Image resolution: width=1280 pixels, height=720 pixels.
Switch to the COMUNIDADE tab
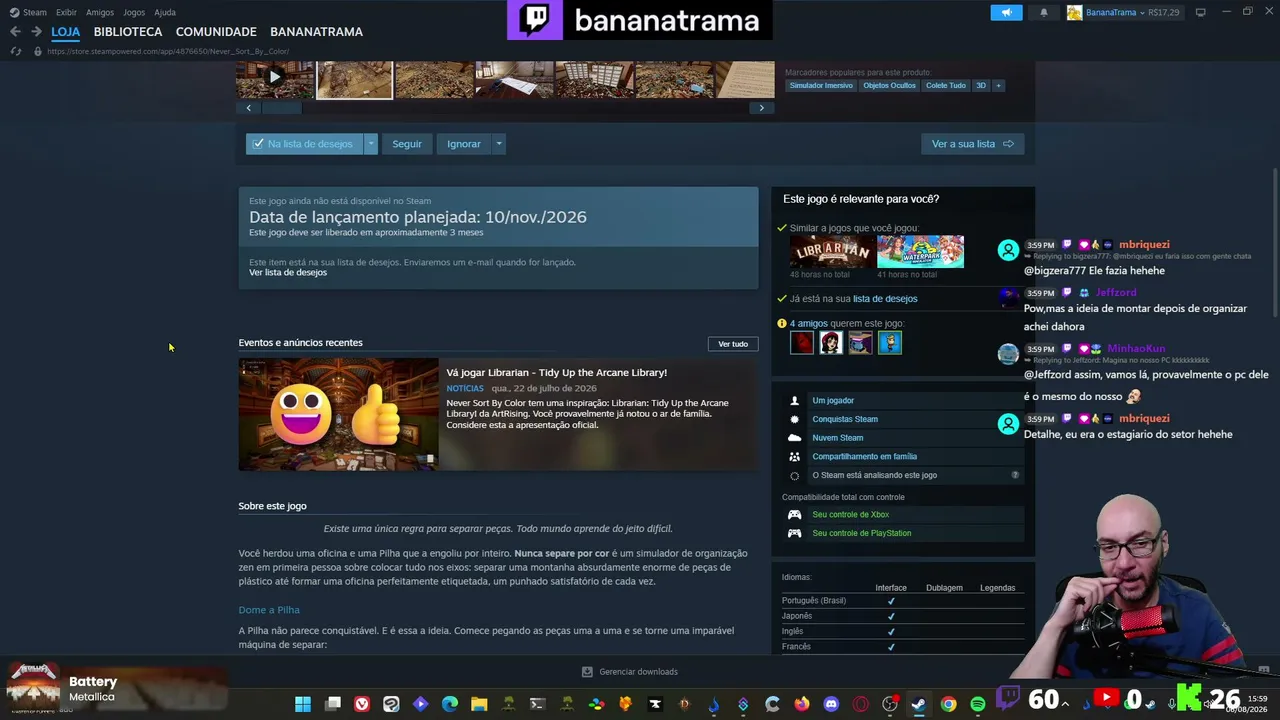tap(216, 32)
